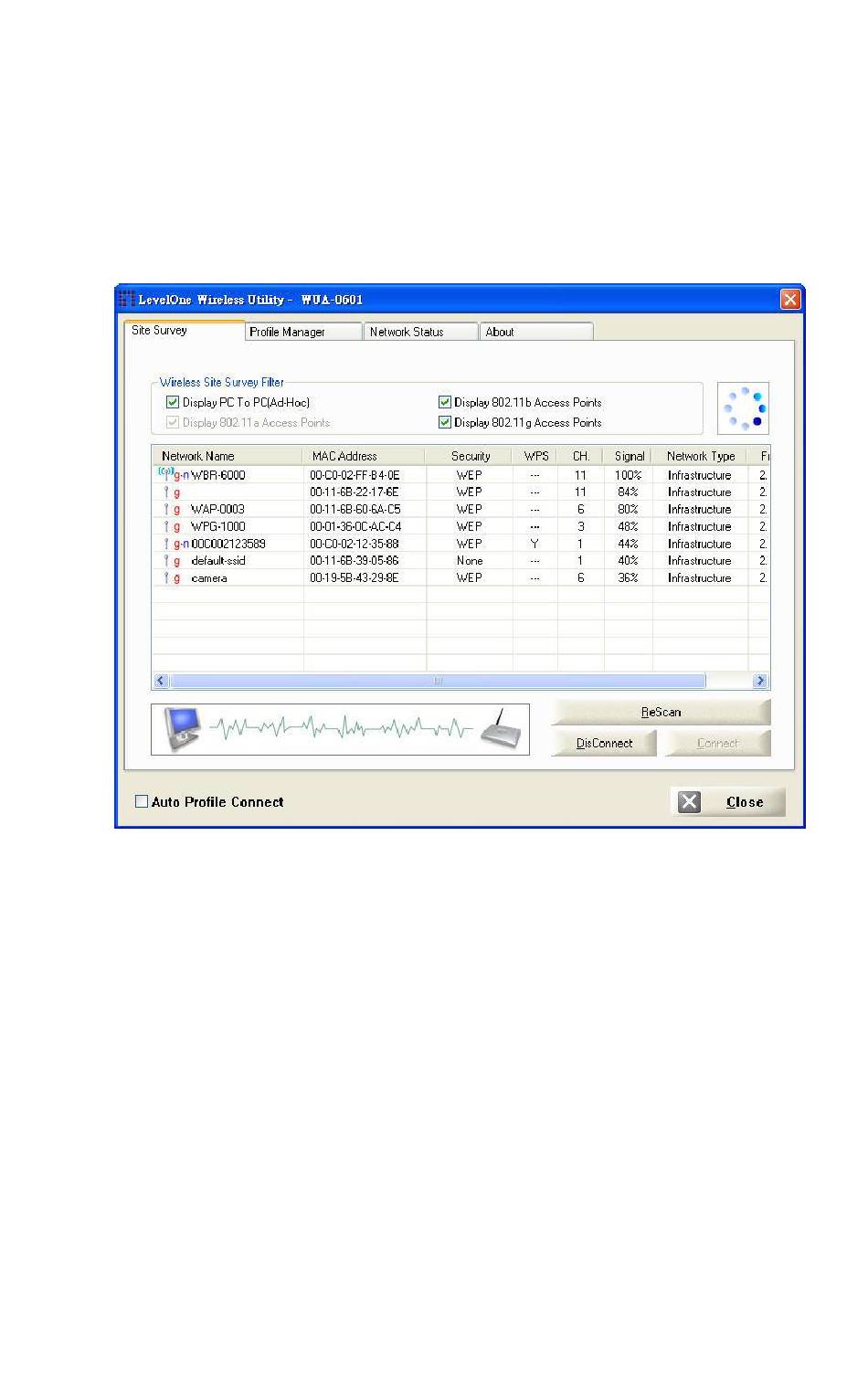Click the ReScan button

coord(661,713)
